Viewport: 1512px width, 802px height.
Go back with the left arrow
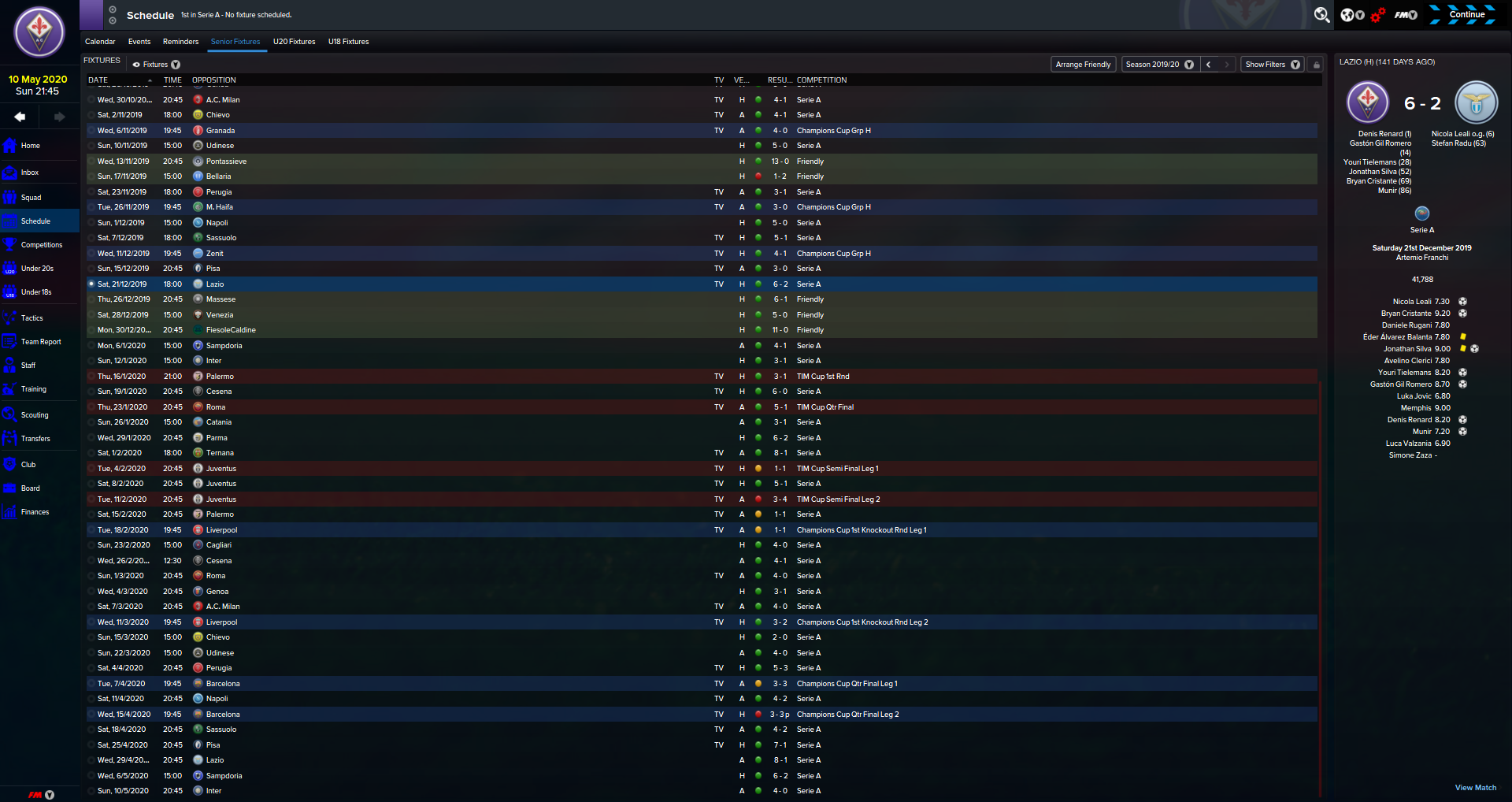[20, 117]
